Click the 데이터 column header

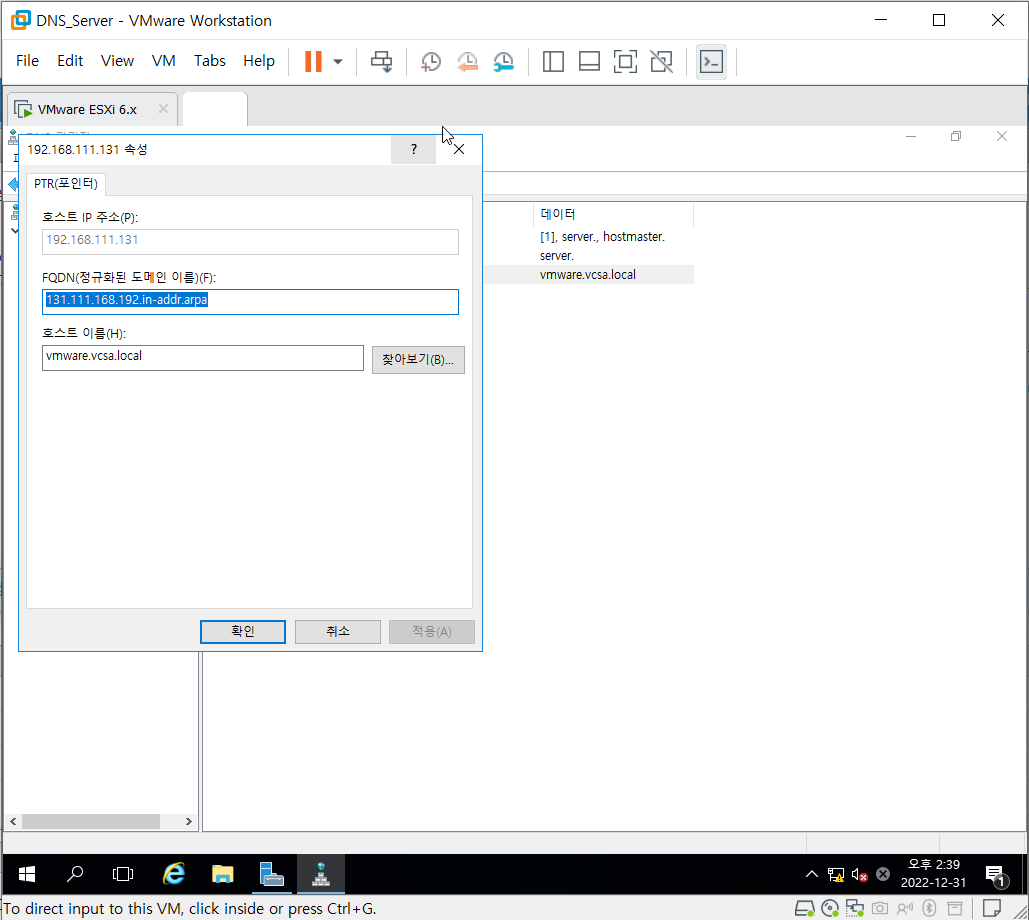(x=613, y=214)
